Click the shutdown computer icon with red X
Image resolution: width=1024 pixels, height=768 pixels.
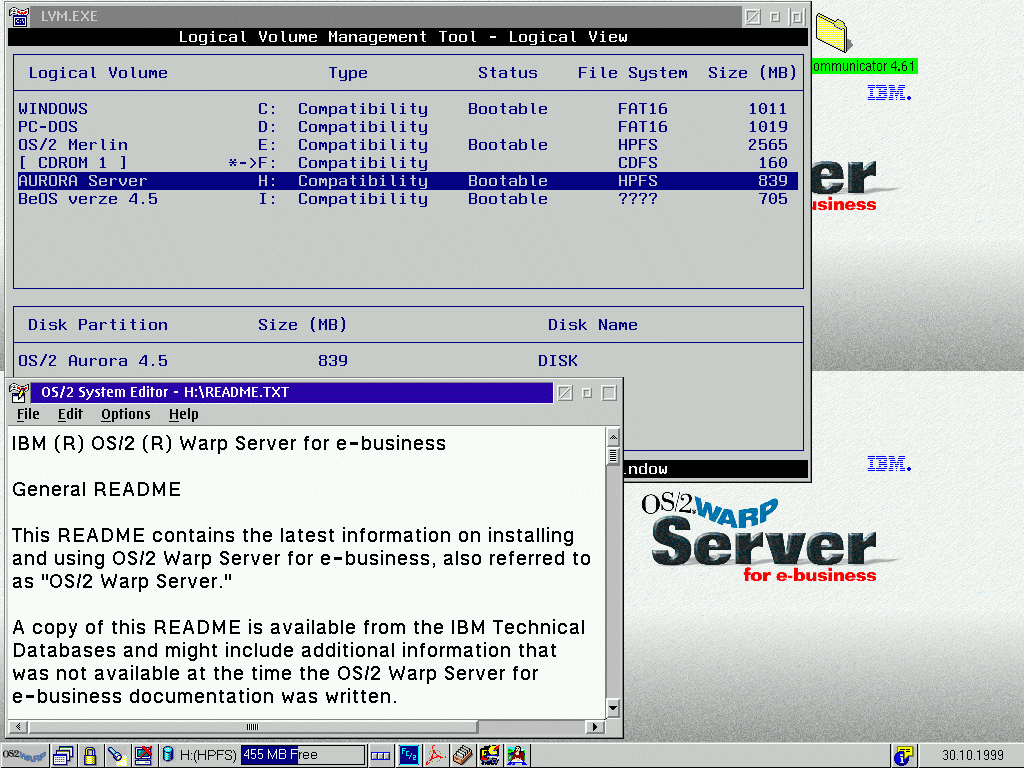pyautogui.click(x=143, y=754)
